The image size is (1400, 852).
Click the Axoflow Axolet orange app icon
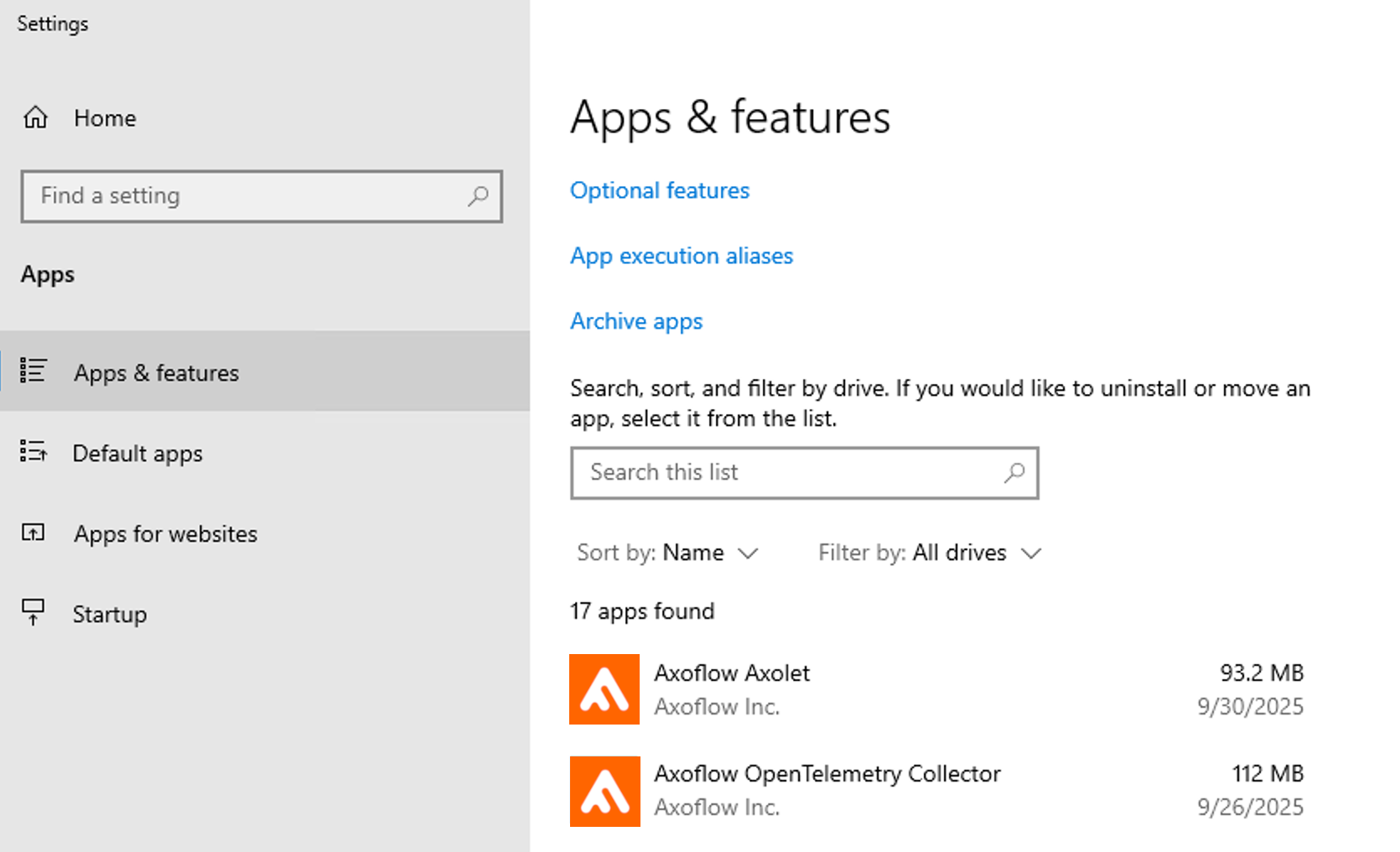click(604, 689)
